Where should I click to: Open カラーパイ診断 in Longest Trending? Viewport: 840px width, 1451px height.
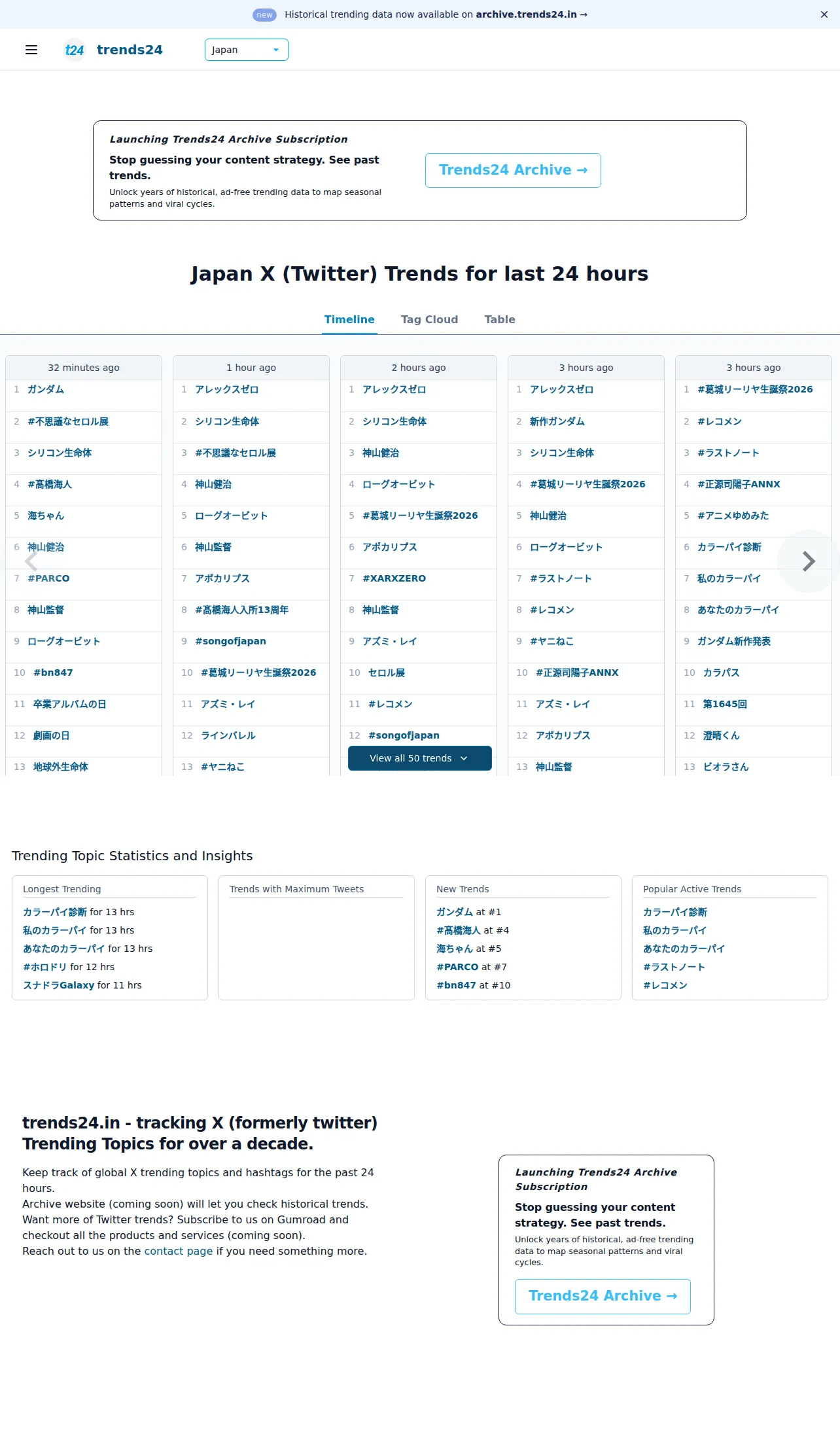pyautogui.click(x=55, y=913)
